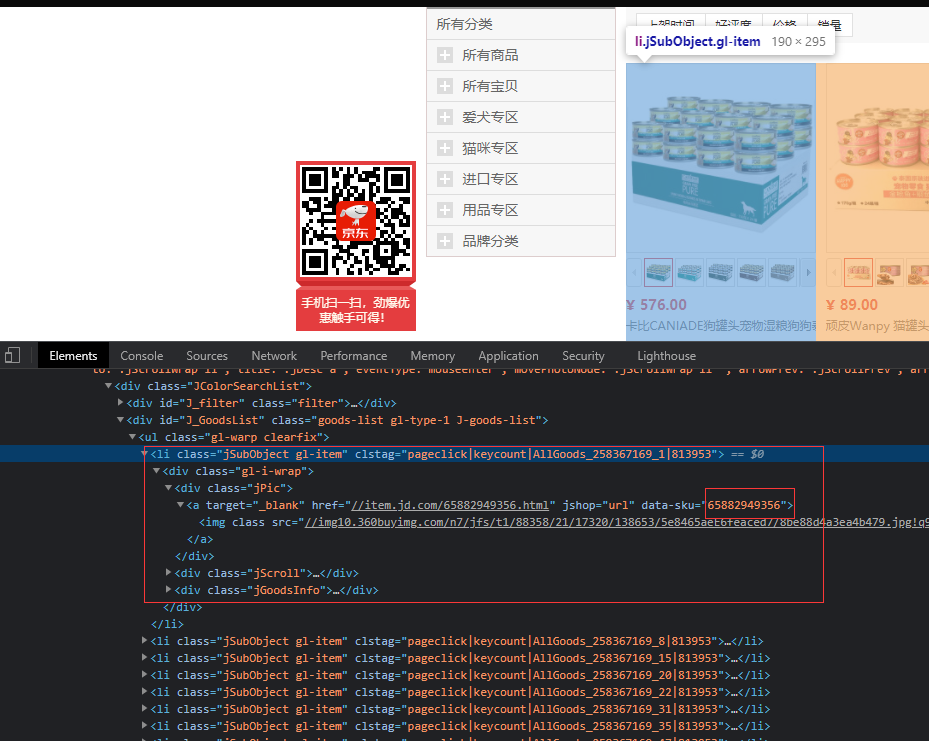Click the 猫咪专区 category link
Screen dimensions: 929x741
tap(490, 148)
